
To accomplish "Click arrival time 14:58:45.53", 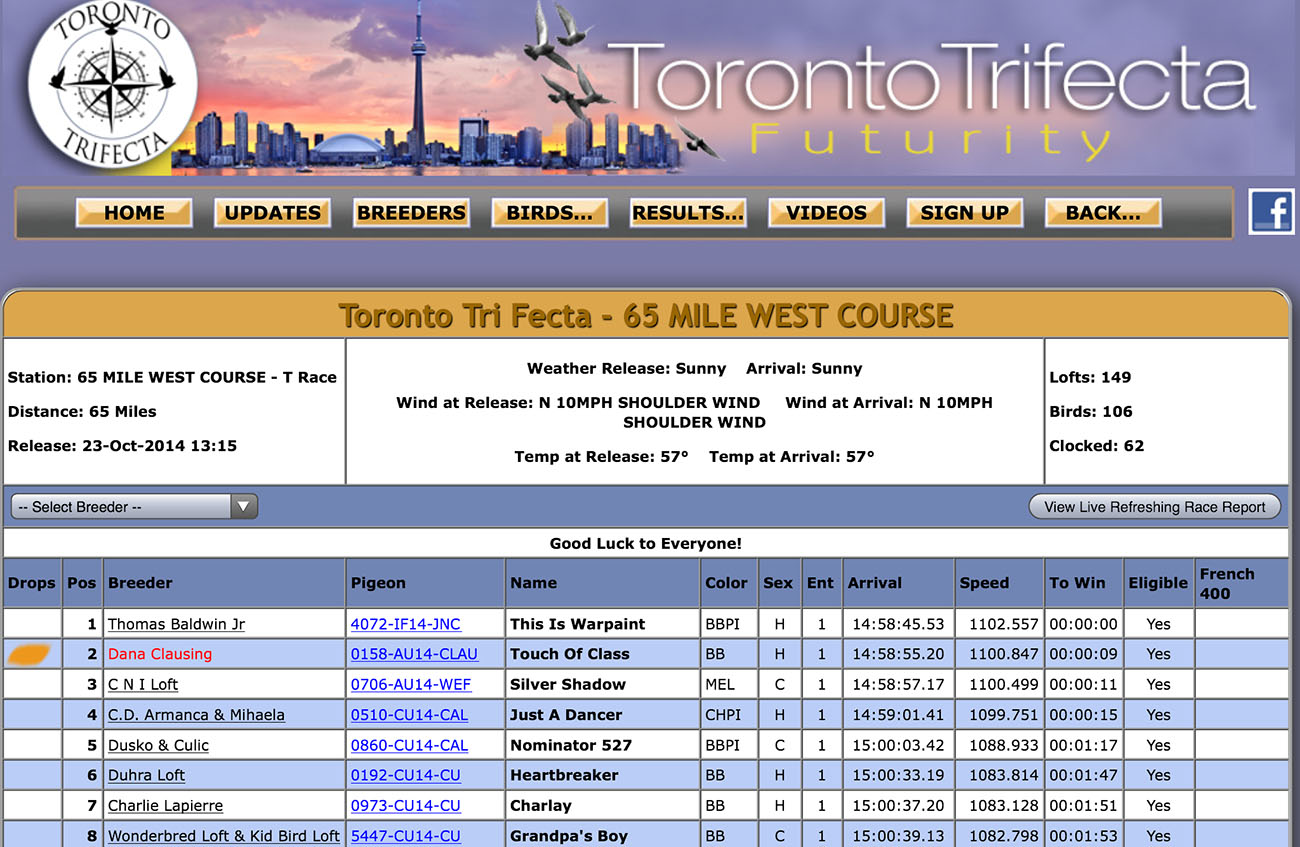I will click(898, 624).
